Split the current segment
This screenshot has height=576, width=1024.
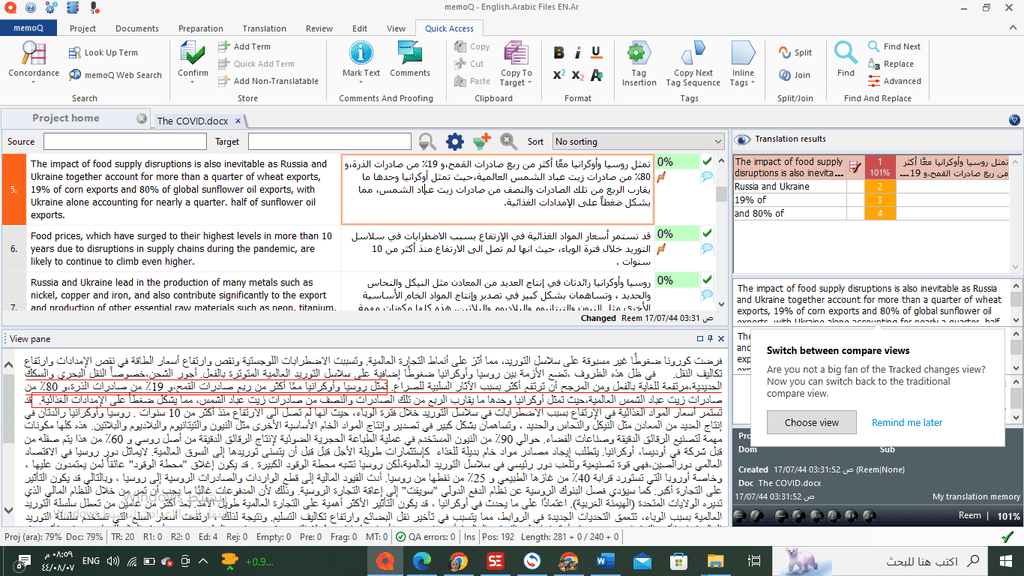[x=795, y=53]
